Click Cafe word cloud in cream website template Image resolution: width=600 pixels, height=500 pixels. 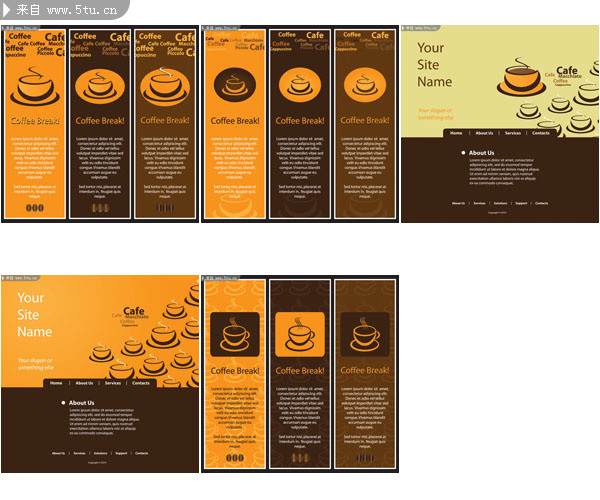(x=563, y=76)
